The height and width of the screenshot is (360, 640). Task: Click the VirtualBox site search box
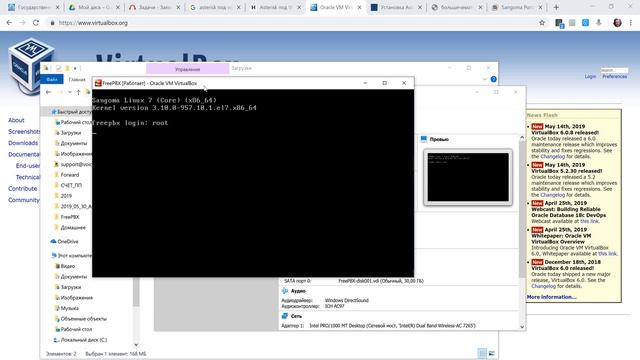click(614, 70)
